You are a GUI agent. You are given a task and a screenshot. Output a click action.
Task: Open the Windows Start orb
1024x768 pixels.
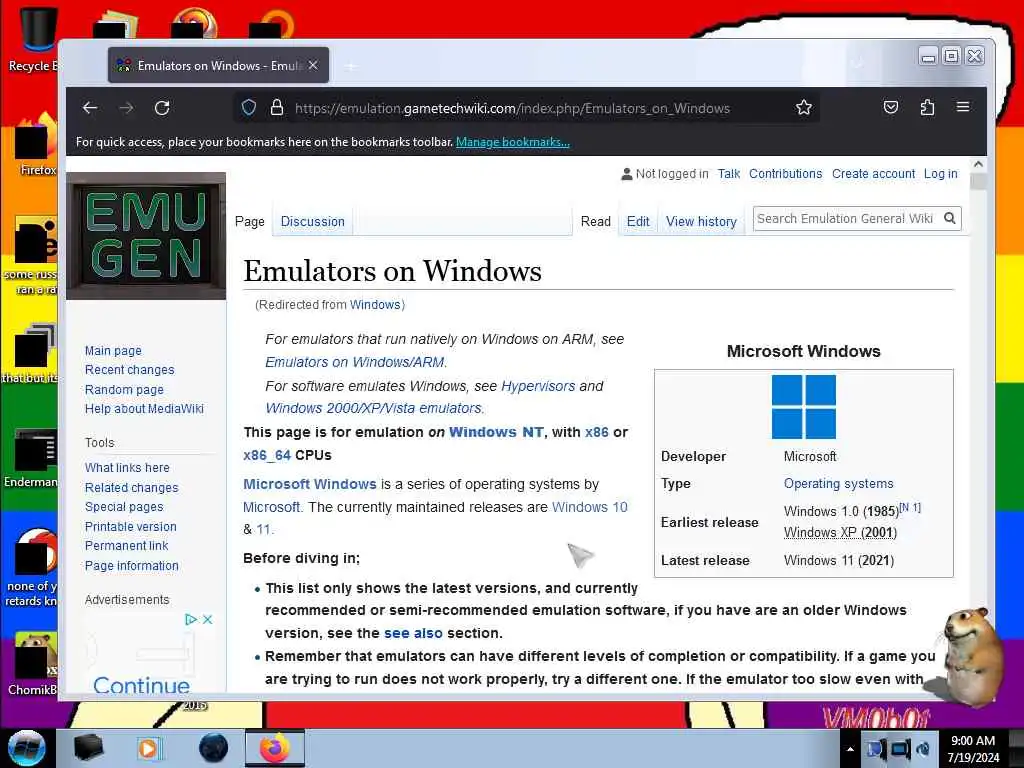(x=27, y=748)
